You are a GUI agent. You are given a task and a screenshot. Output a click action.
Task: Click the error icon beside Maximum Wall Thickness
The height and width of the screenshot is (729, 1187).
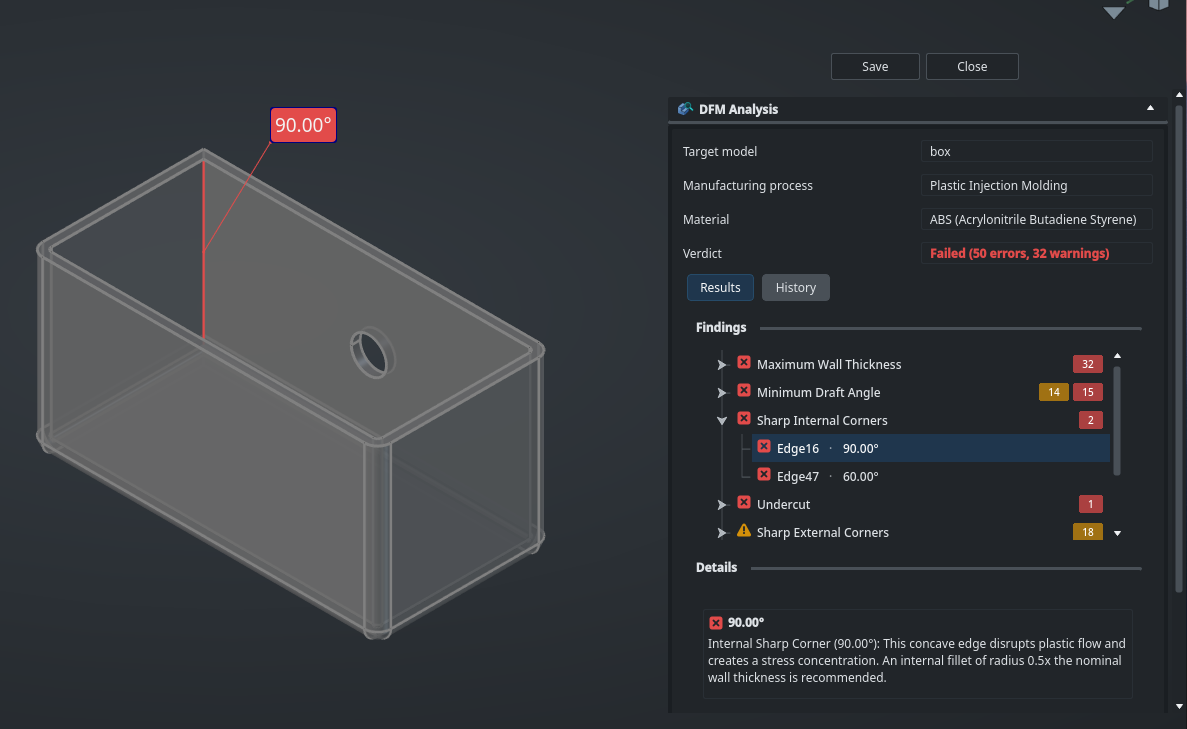[744, 363]
